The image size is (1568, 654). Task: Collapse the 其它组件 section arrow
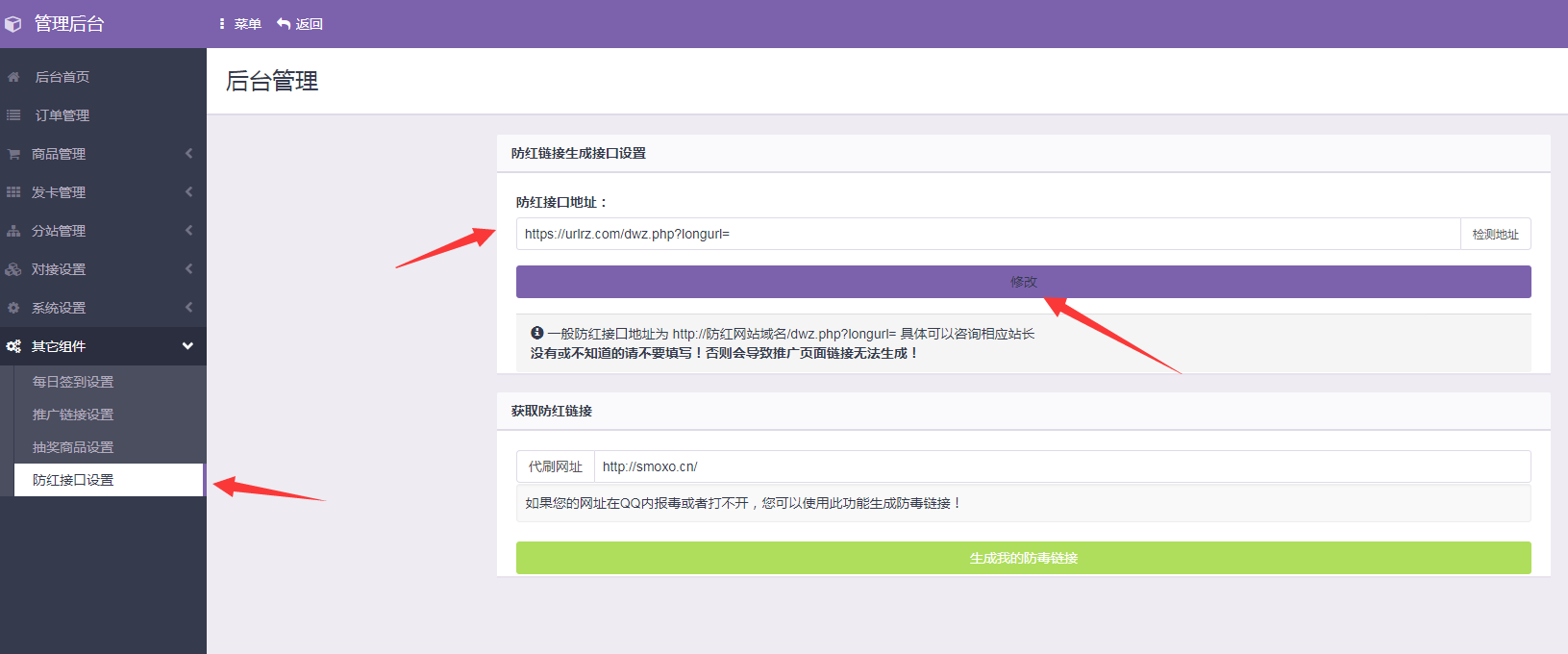coord(187,346)
